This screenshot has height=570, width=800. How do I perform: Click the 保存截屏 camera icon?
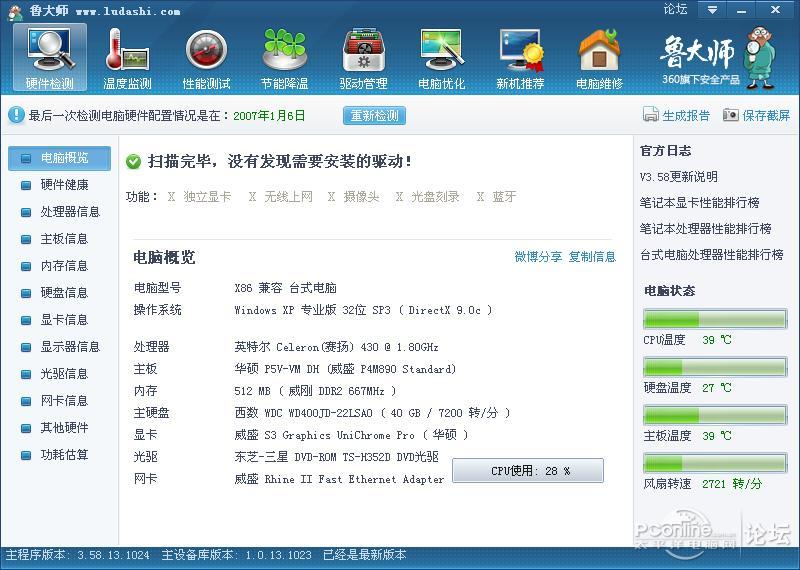731,115
